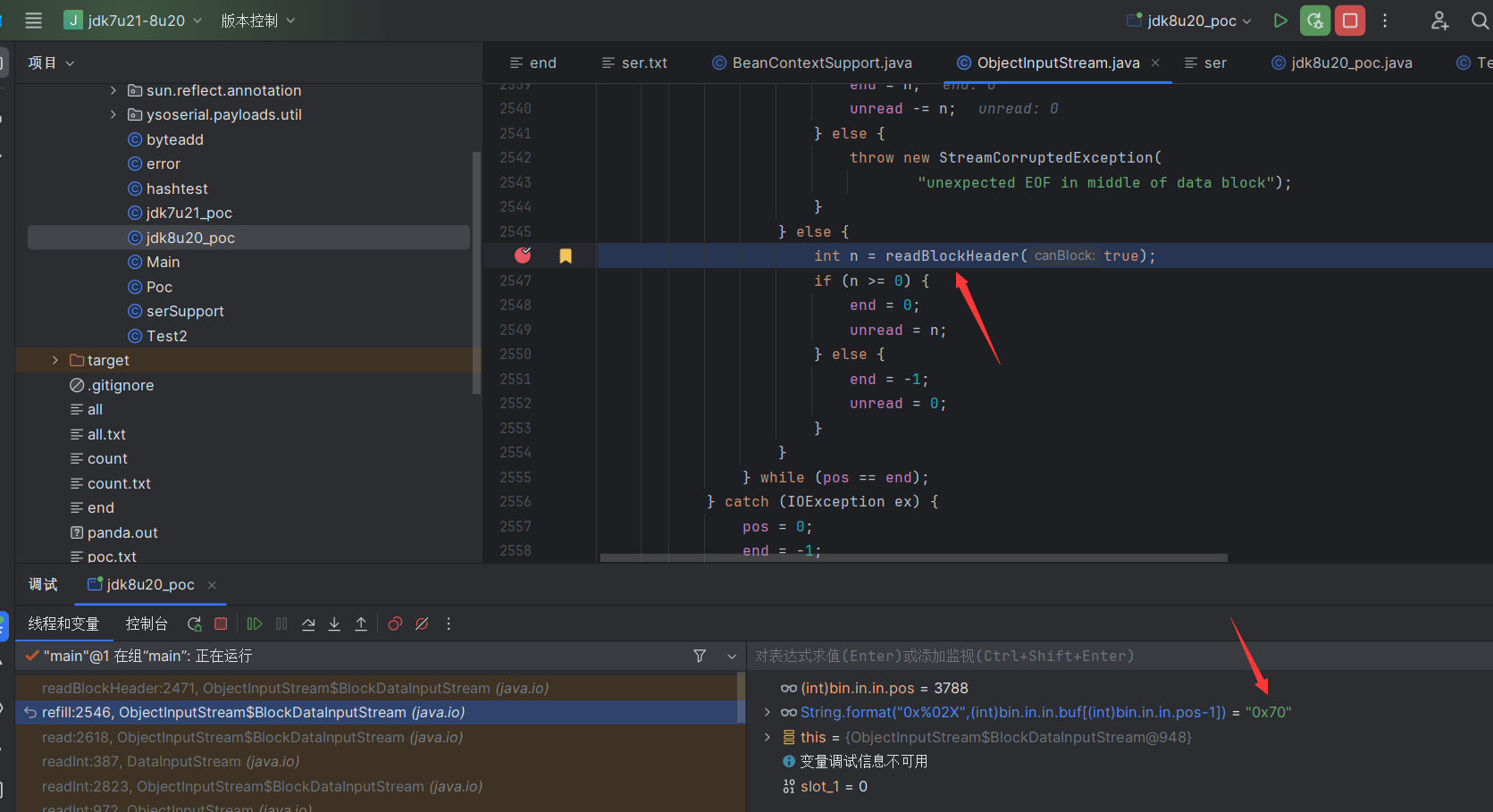This screenshot has width=1493, height=812.
Task: Select the Main class
Action: (x=164, y=262)
